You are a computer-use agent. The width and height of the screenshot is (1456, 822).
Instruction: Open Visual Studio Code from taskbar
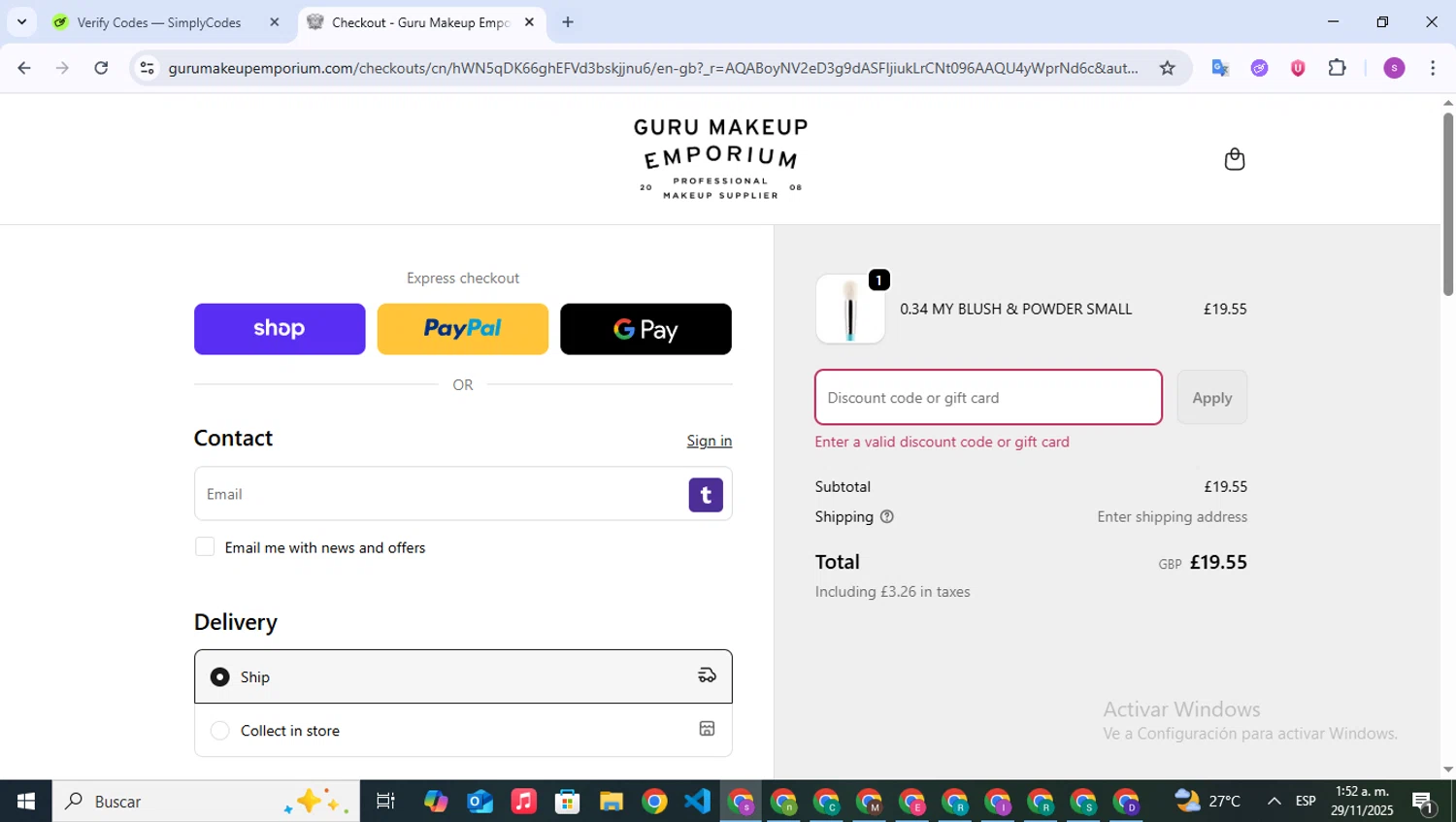698,802
